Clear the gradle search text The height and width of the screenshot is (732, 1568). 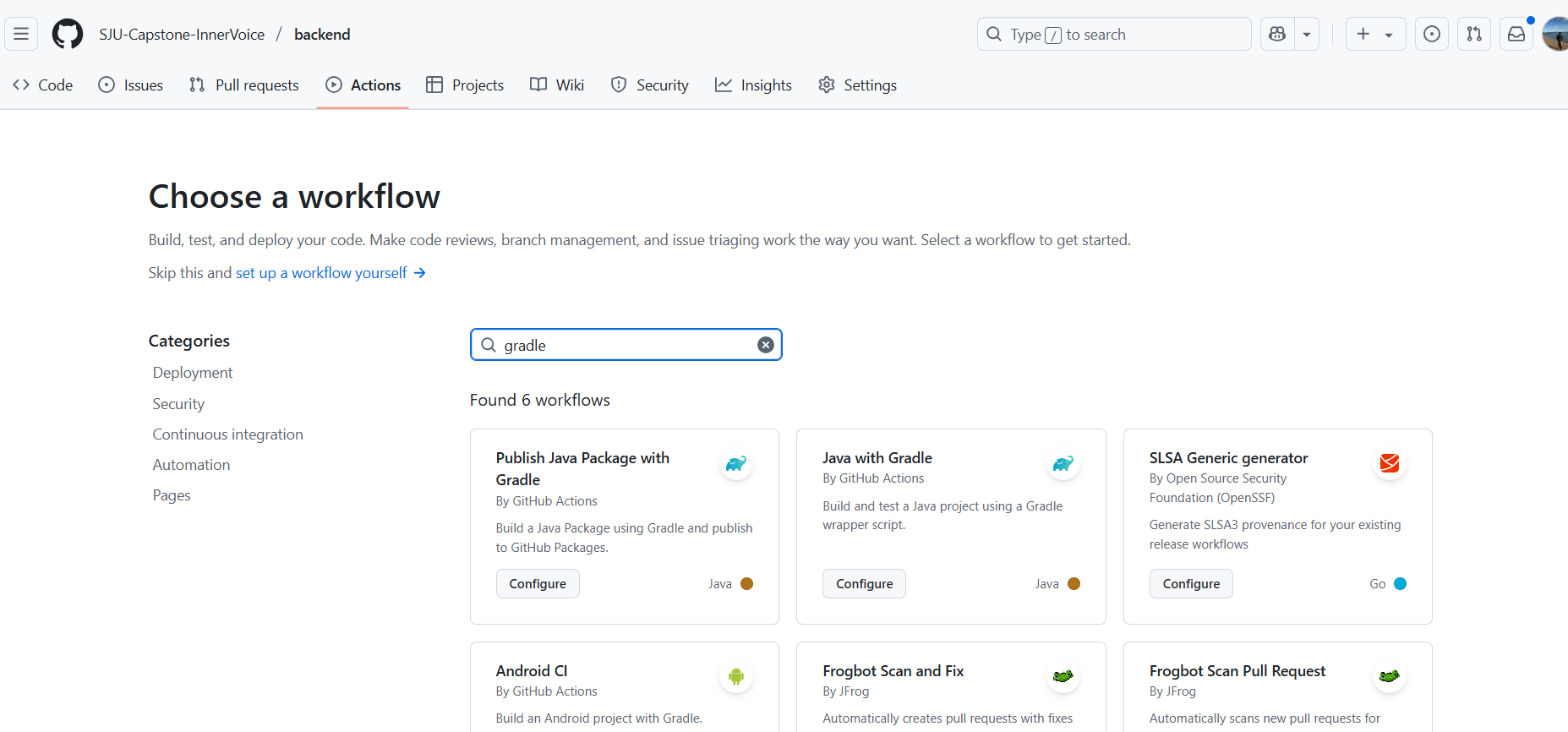766,345
